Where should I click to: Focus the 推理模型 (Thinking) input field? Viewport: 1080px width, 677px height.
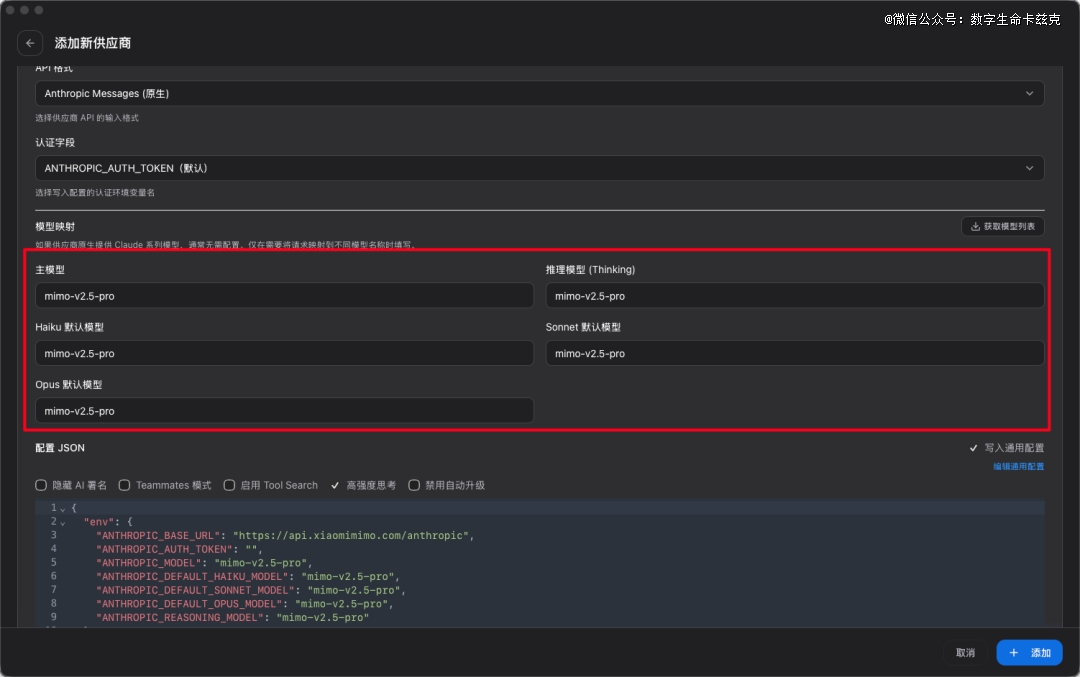point(794,296)
